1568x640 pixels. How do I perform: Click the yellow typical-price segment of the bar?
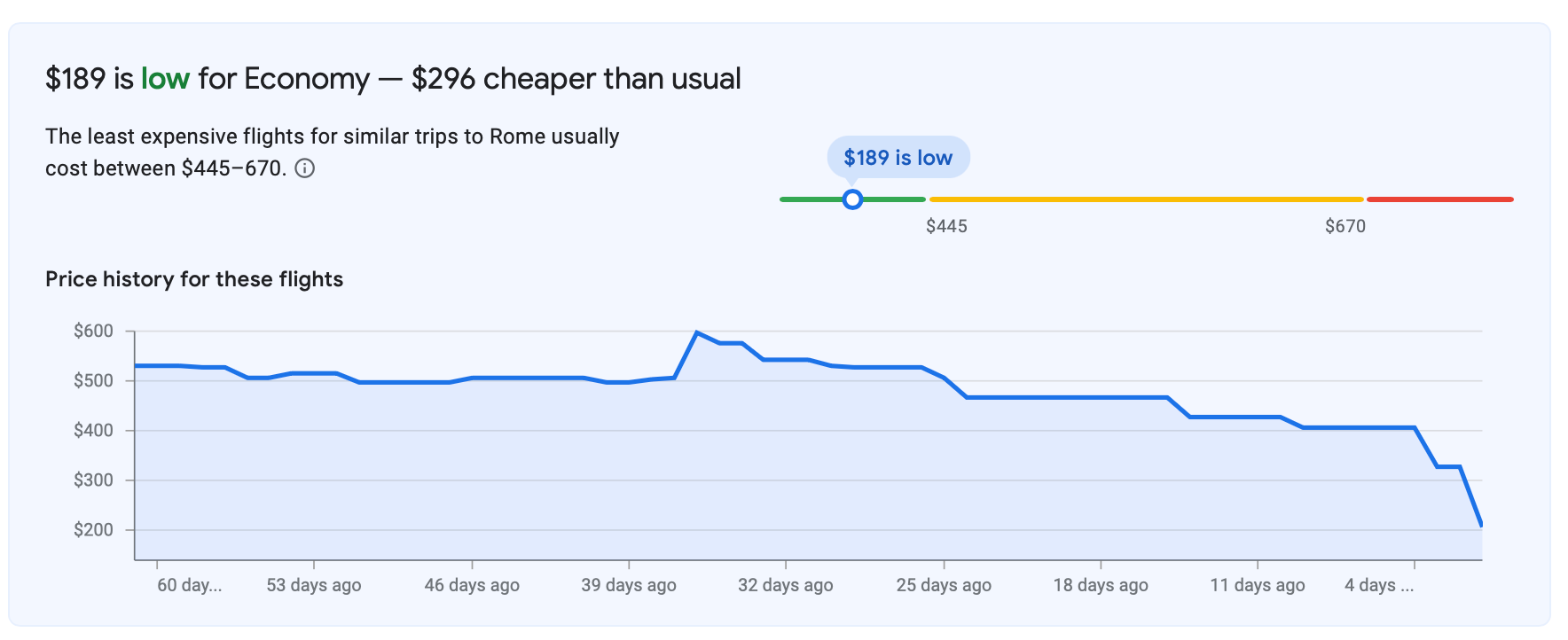coord(1146,199)
